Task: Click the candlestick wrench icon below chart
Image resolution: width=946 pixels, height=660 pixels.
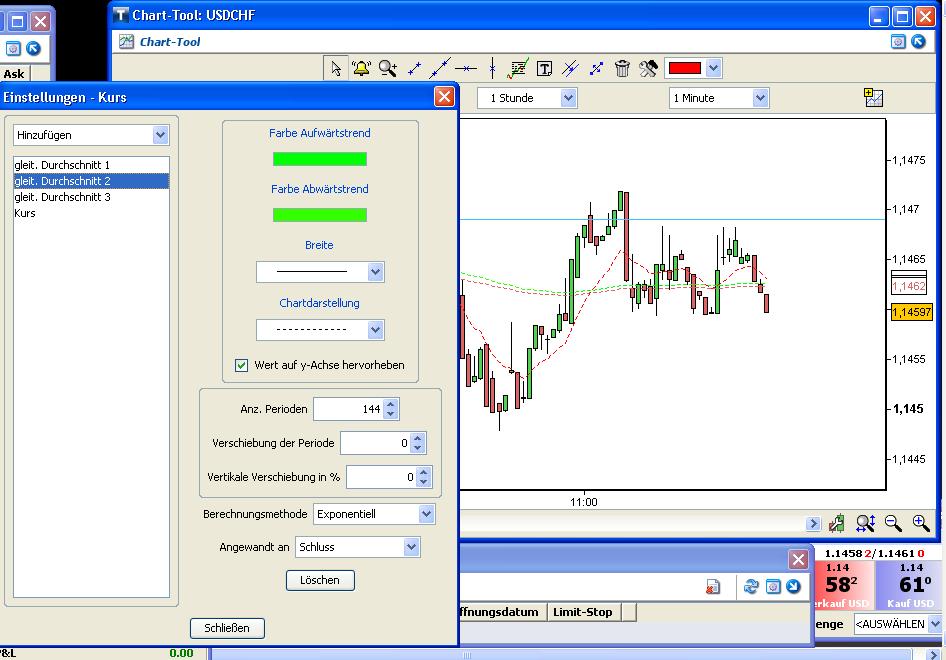Action: click(x=837, y=523)
